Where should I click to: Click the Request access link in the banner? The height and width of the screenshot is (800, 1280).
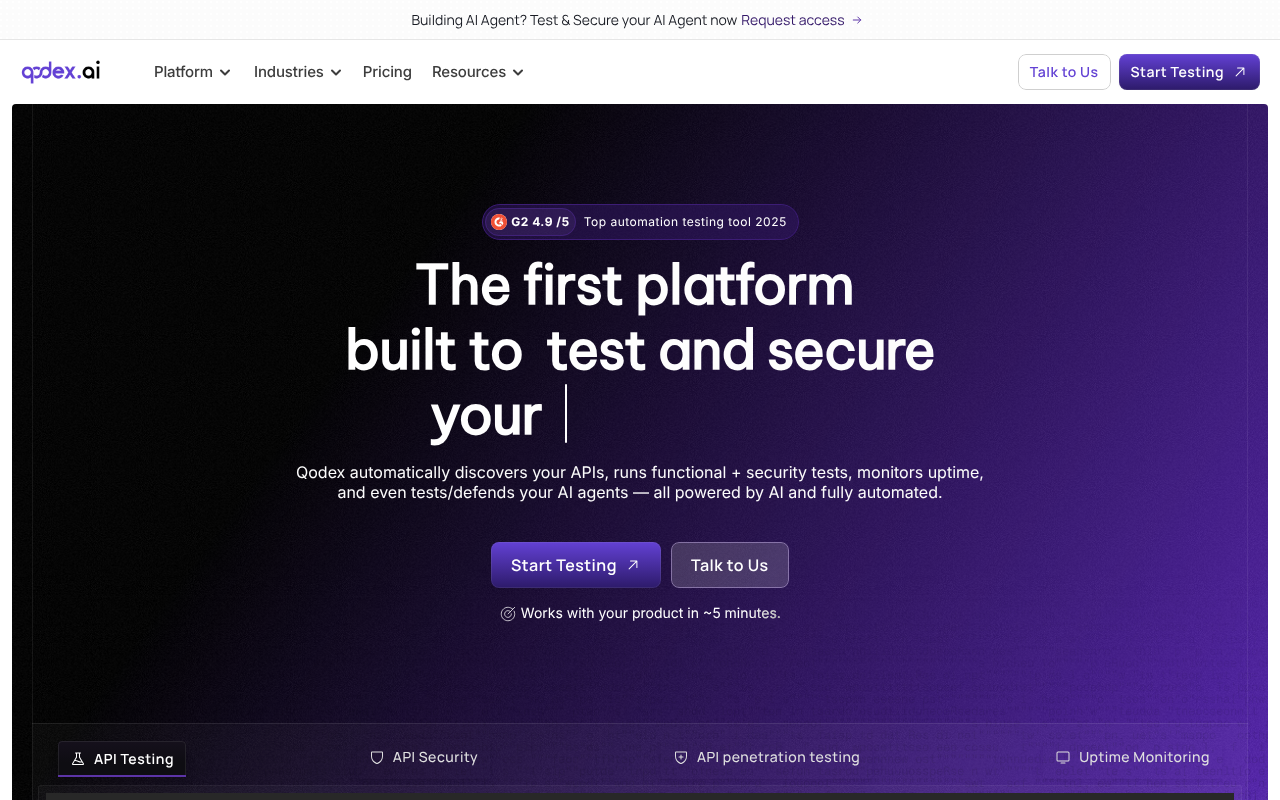coord(793,20)
